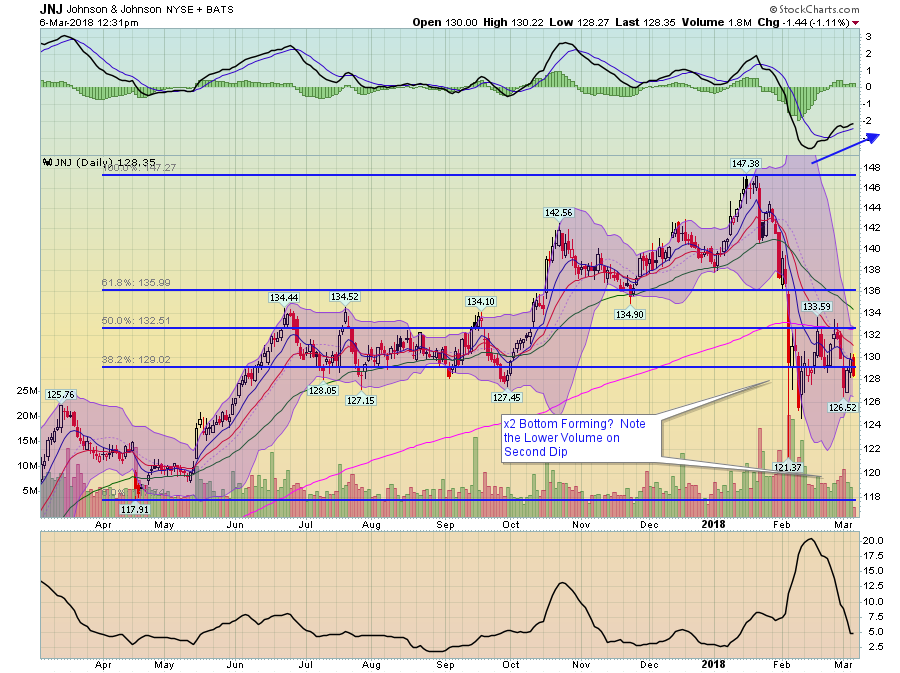
Task: Click the 128.05 price label
Action: click(323, 390)
